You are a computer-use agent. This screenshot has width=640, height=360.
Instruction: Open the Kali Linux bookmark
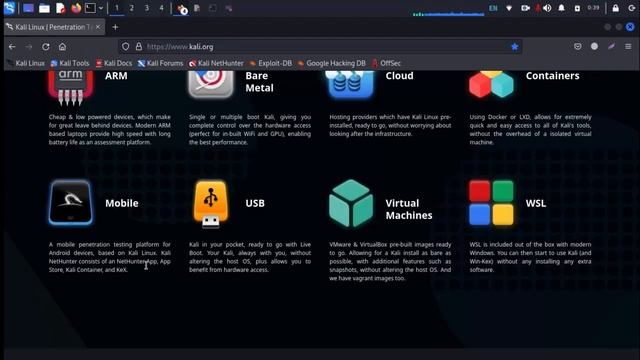(x=26, y=63)
